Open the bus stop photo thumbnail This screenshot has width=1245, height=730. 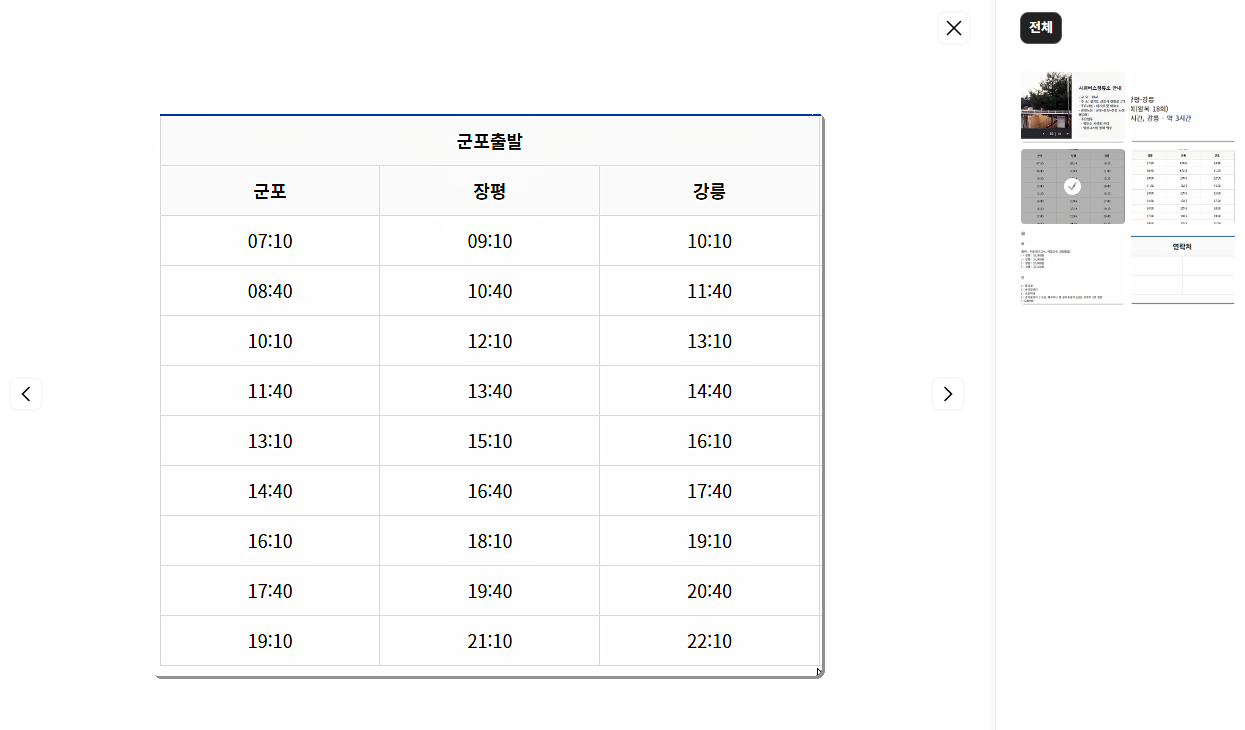[x=1073, y=106]
